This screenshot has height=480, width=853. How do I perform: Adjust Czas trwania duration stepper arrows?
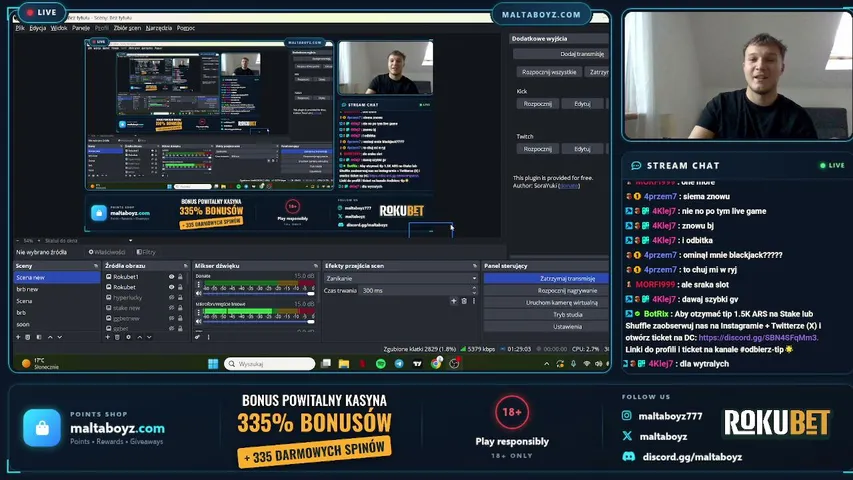474,291
